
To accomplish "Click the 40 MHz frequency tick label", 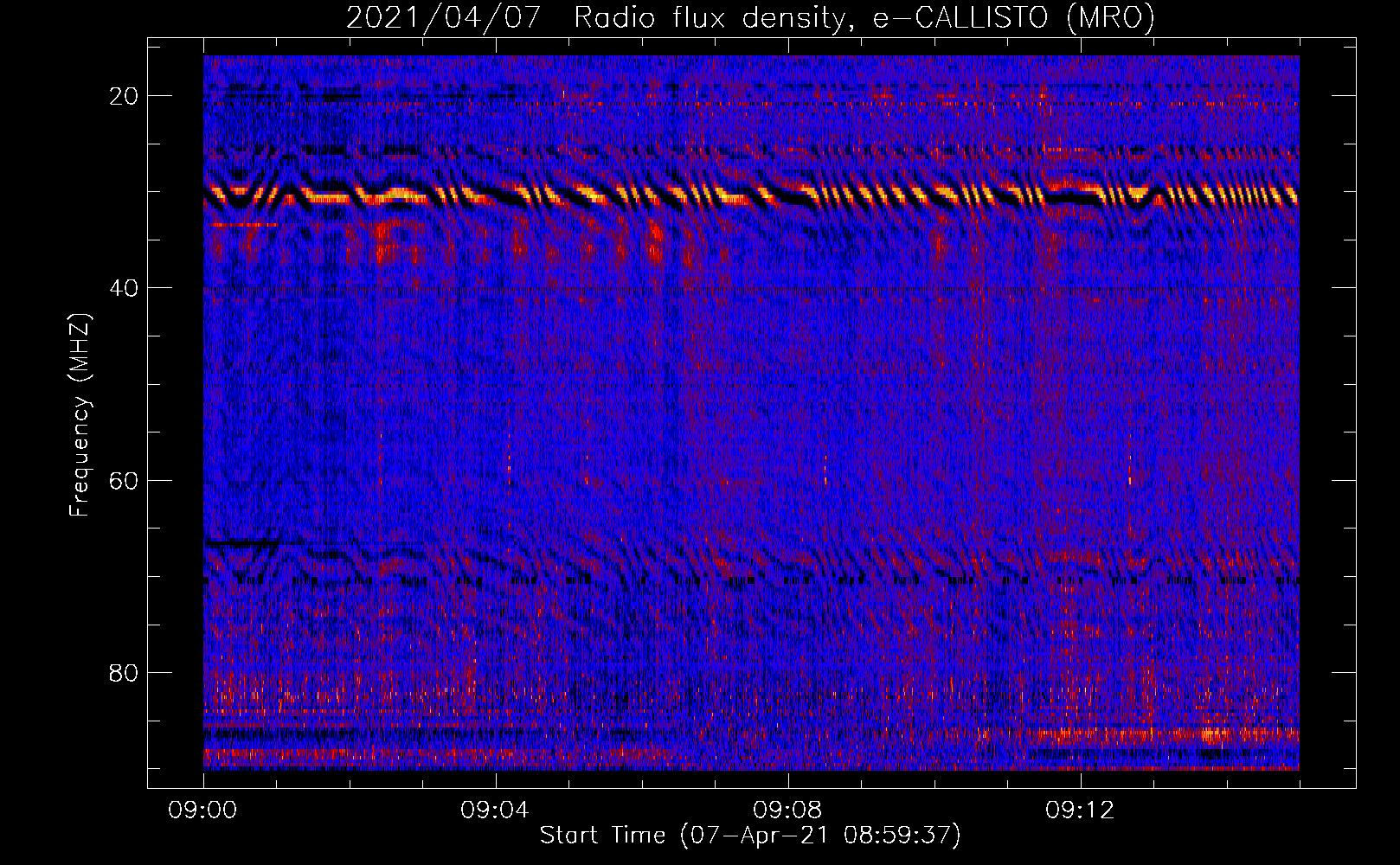I will click(x=125, y=287).
